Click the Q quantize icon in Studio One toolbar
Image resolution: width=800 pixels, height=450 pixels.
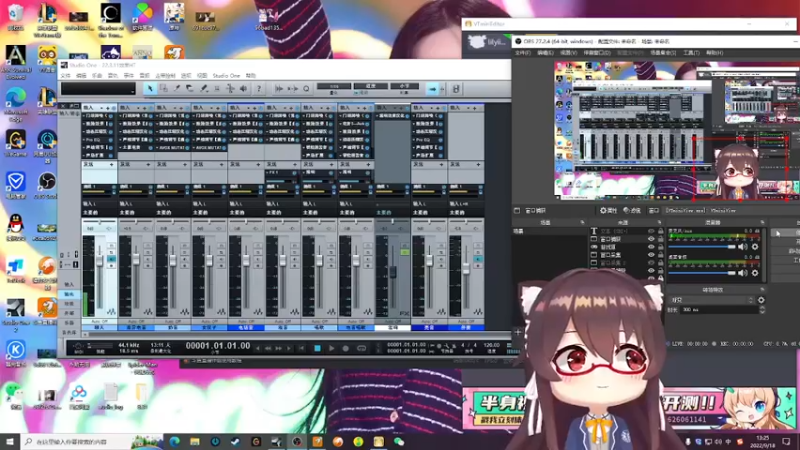(x=306, y=89)
